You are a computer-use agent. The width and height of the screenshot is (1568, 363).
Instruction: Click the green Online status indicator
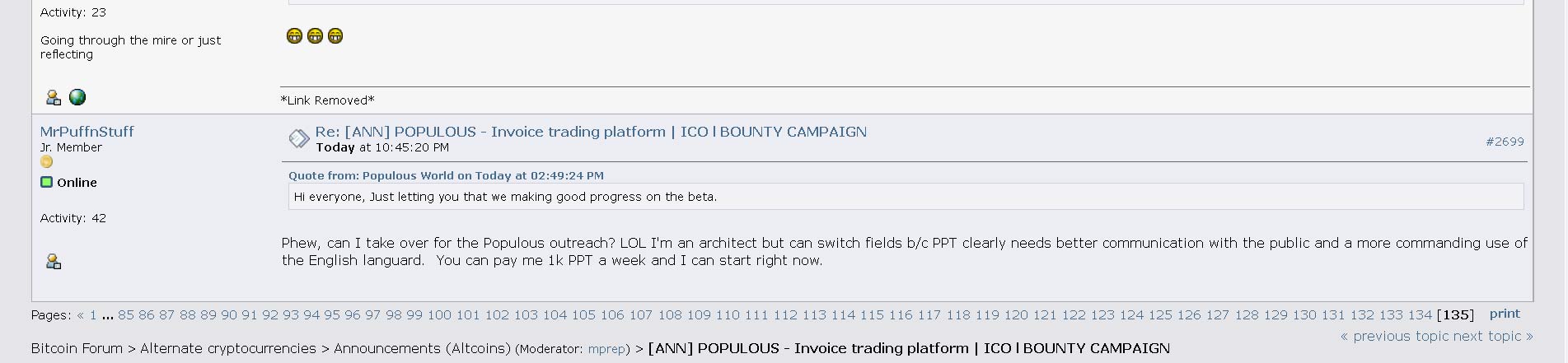(47, 182)
